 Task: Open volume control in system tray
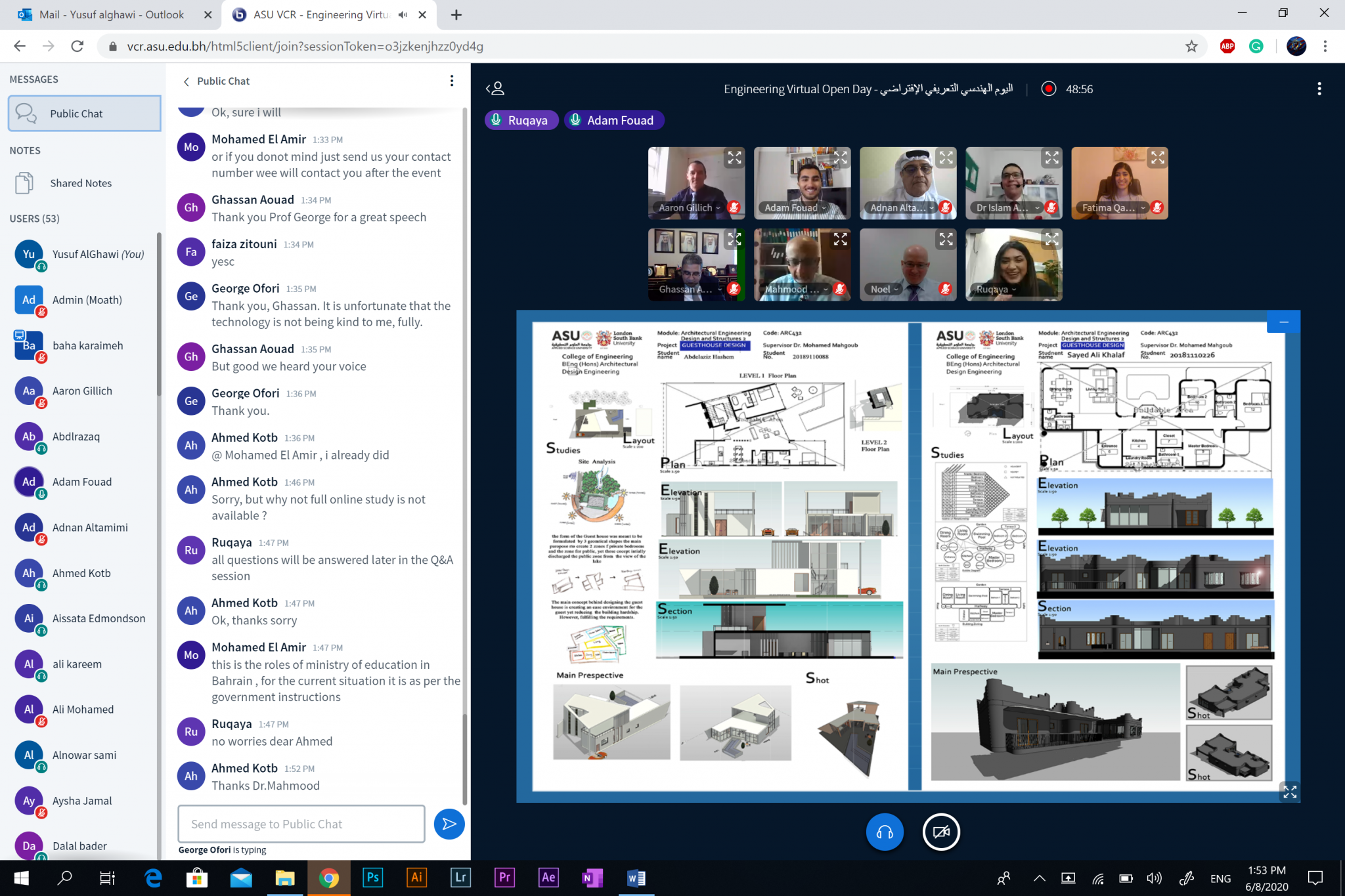coord(1154,878)
